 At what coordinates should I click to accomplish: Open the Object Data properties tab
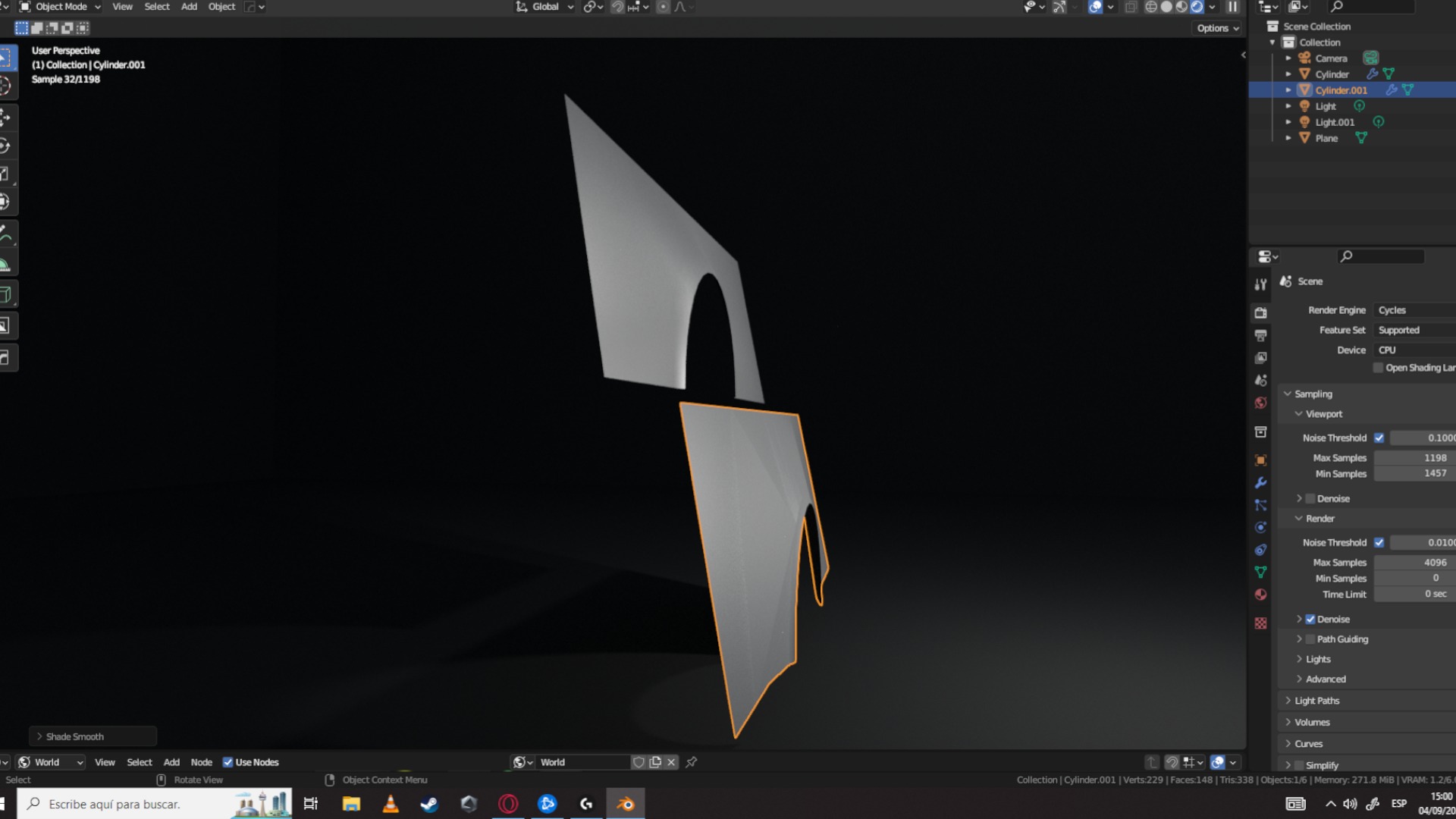(x=1260, y=573)
